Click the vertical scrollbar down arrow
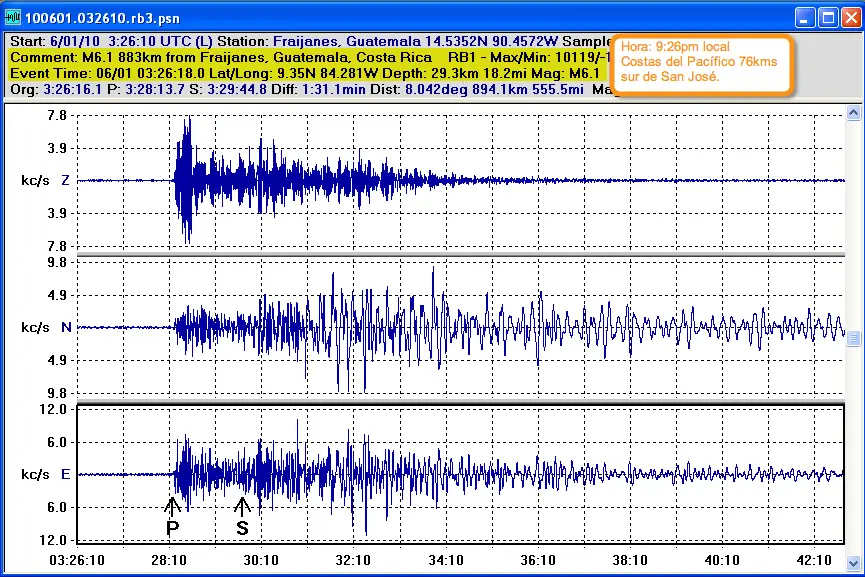The width and height of the screenshot is (865, 577). [x=853, y=564]
